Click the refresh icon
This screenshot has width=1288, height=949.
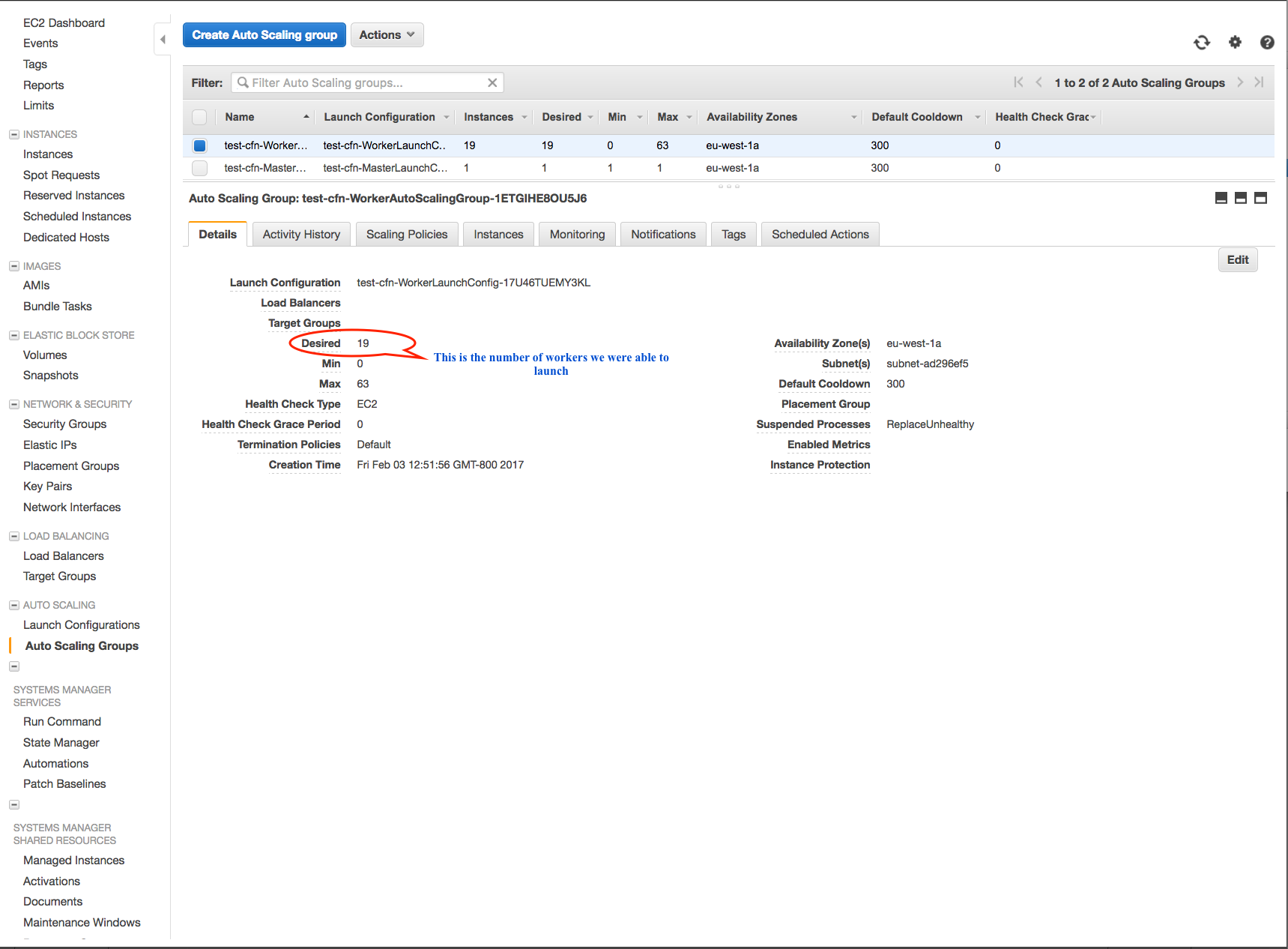coord(1202,43)
